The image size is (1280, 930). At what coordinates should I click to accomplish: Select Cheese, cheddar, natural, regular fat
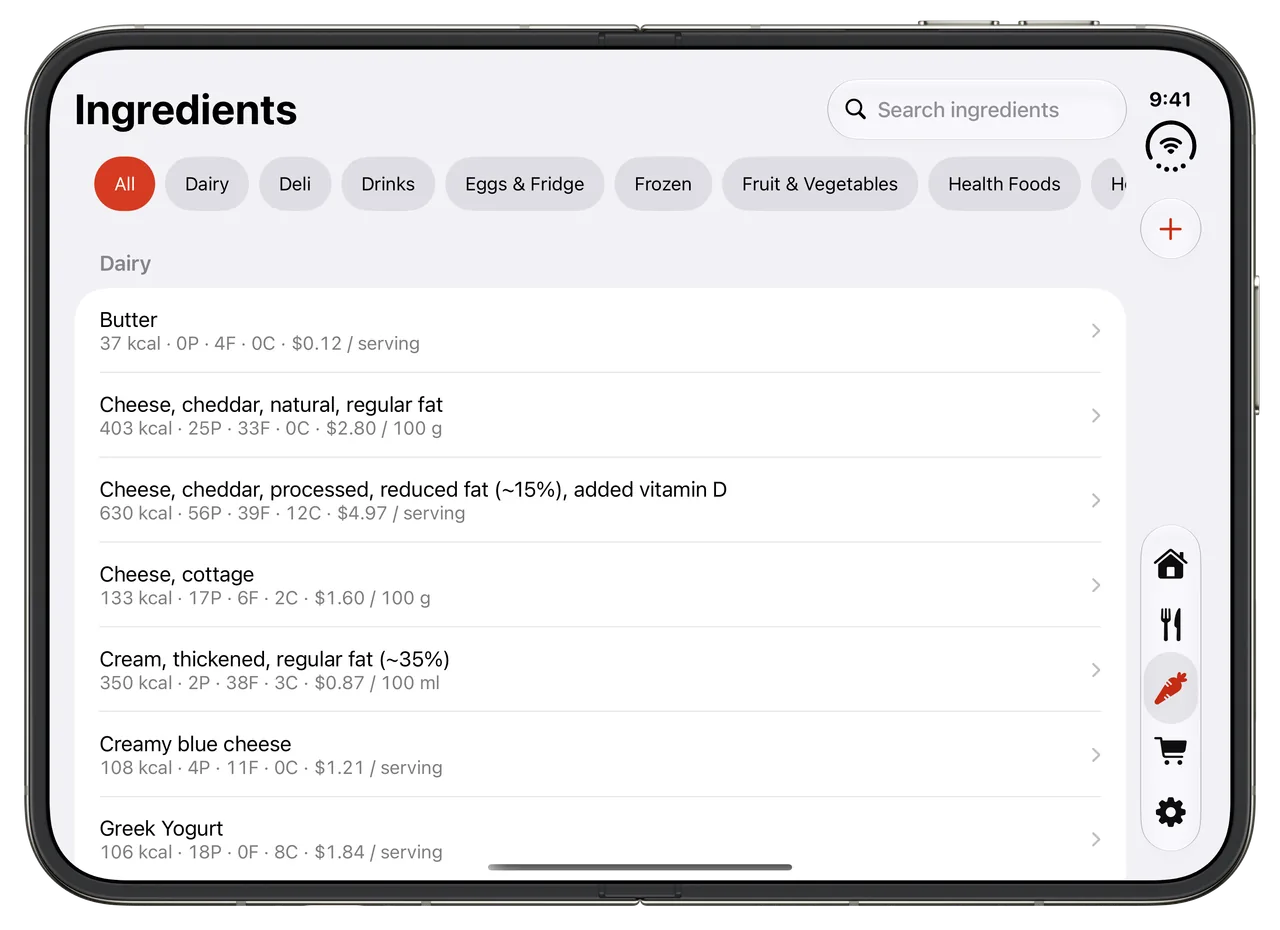click(x=271, y=405)
